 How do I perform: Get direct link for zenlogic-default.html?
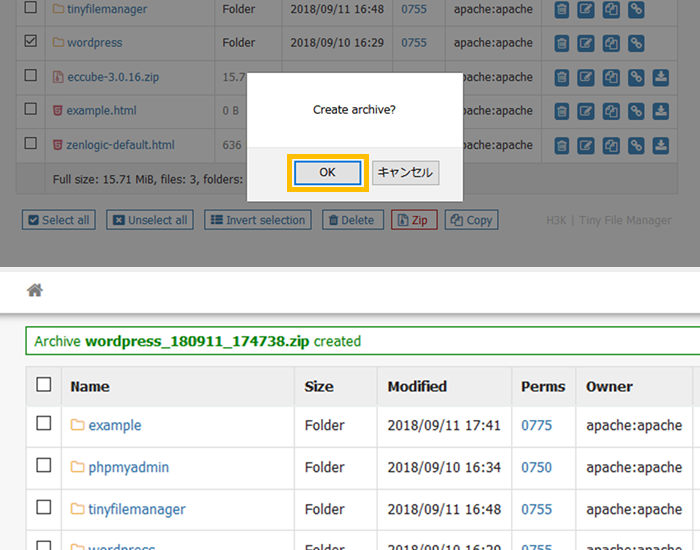(636, 145)
